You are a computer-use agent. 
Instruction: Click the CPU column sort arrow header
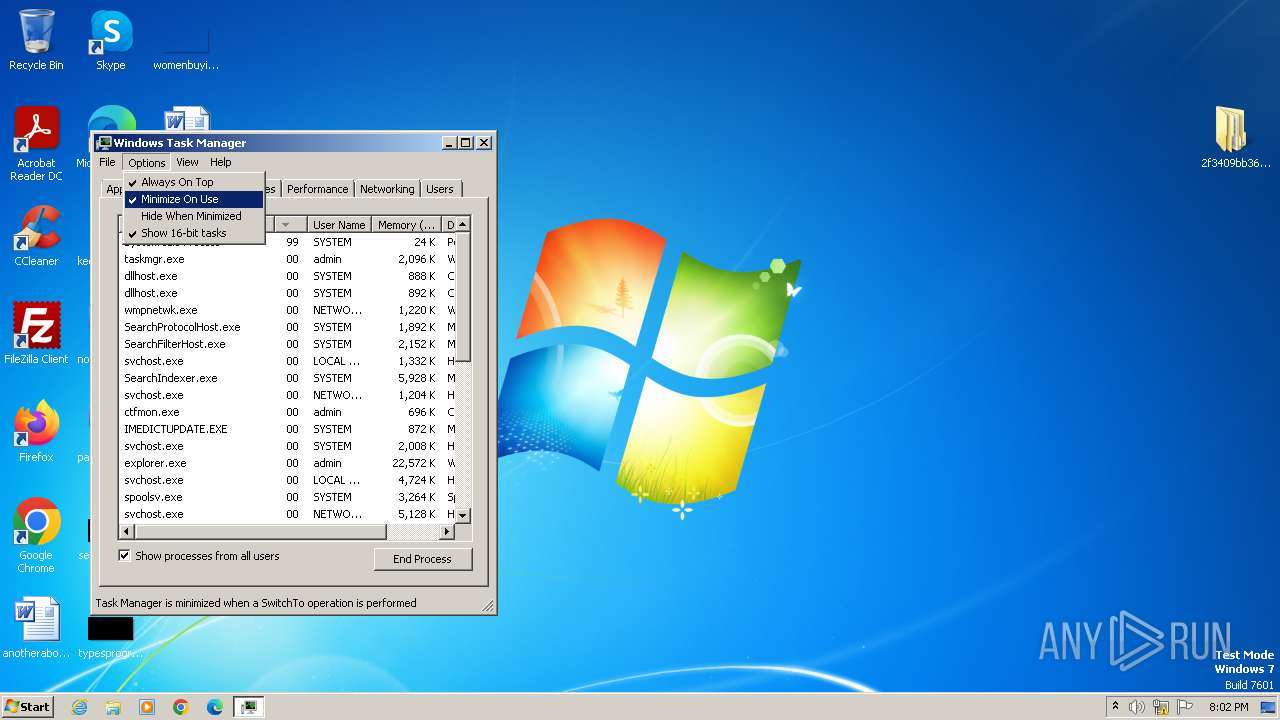pyautogui.click(x=291, y=225)
